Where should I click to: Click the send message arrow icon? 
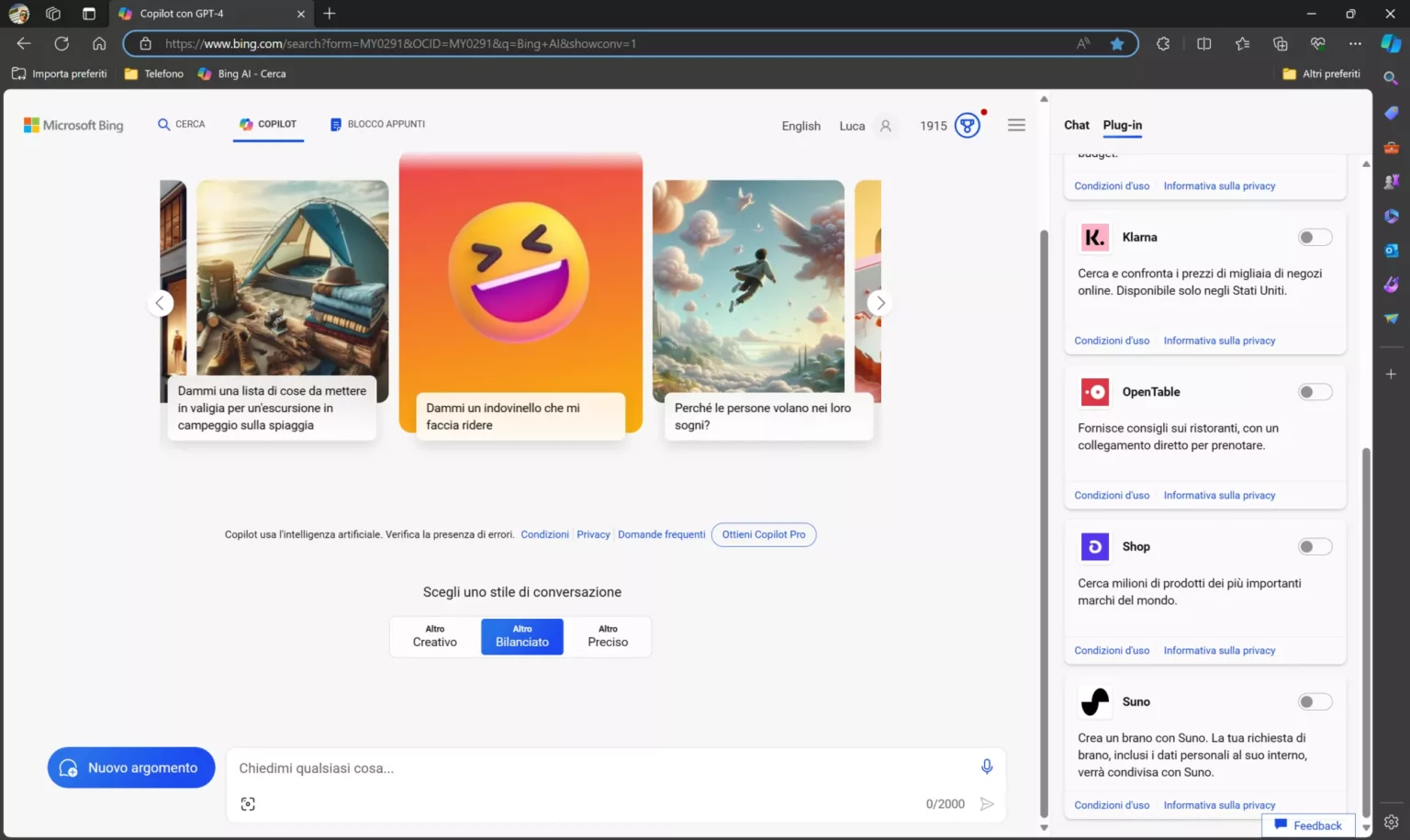coord(987,804)
